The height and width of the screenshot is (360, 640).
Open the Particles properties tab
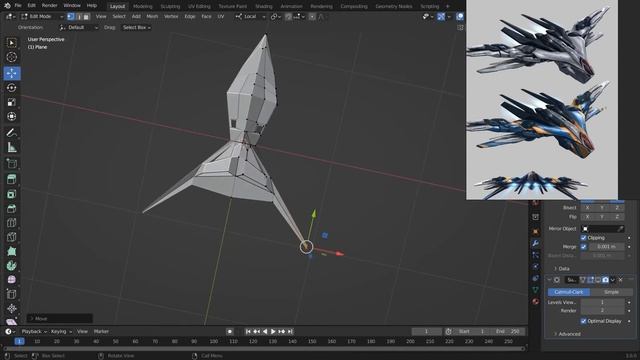536,255
